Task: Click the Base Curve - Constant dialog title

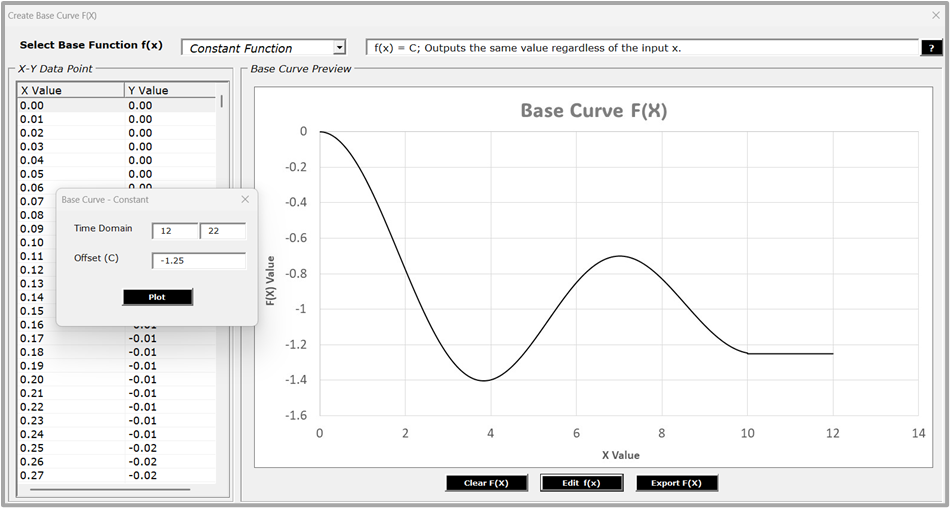Action: tap(105, 199)
